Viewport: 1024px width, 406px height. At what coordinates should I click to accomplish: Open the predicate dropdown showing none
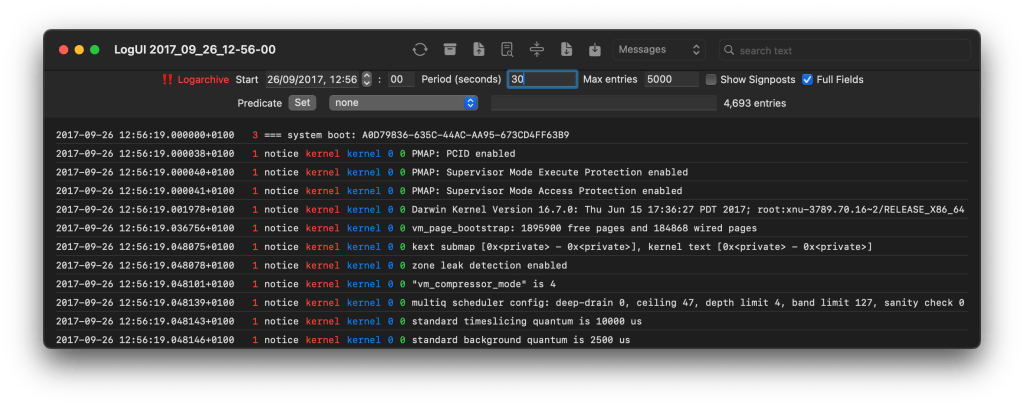[x=403, y=102]
